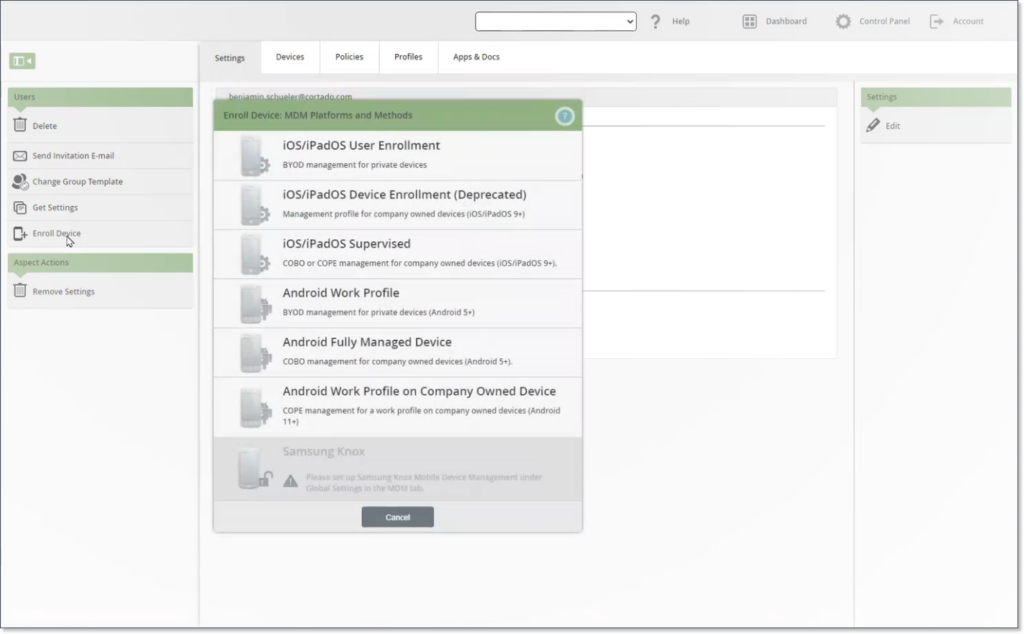Viewport: 1024px width, 634px height.
Task: Click the Change Group Template icon
Action: 20,182
